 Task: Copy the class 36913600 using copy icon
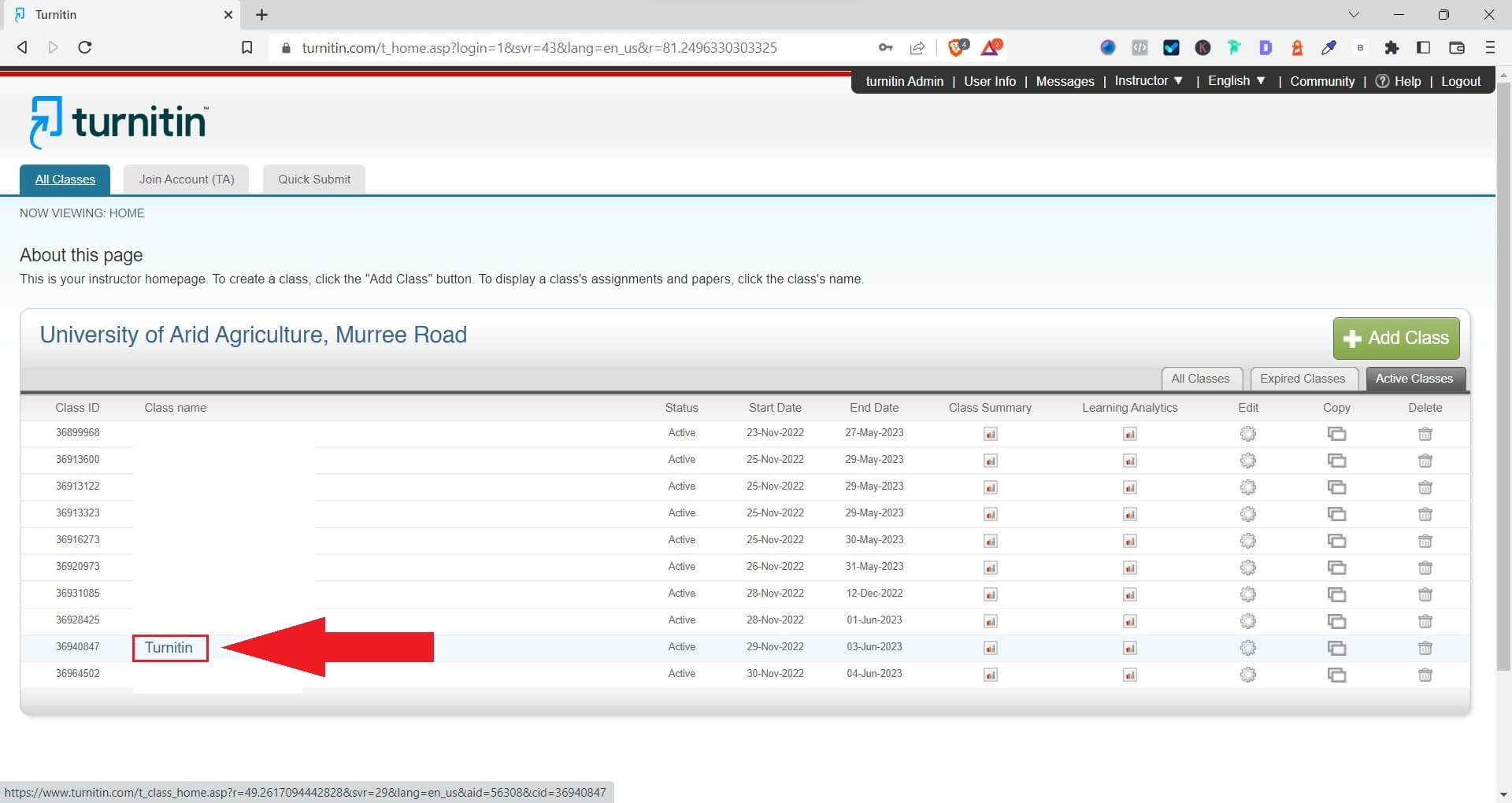1336,461
